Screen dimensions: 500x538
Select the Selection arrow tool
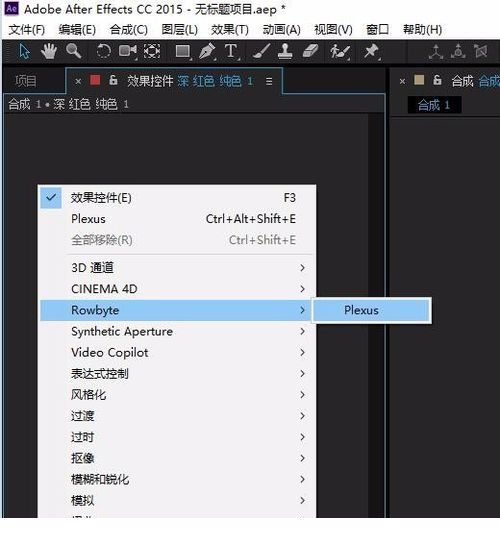coord(24,51)
